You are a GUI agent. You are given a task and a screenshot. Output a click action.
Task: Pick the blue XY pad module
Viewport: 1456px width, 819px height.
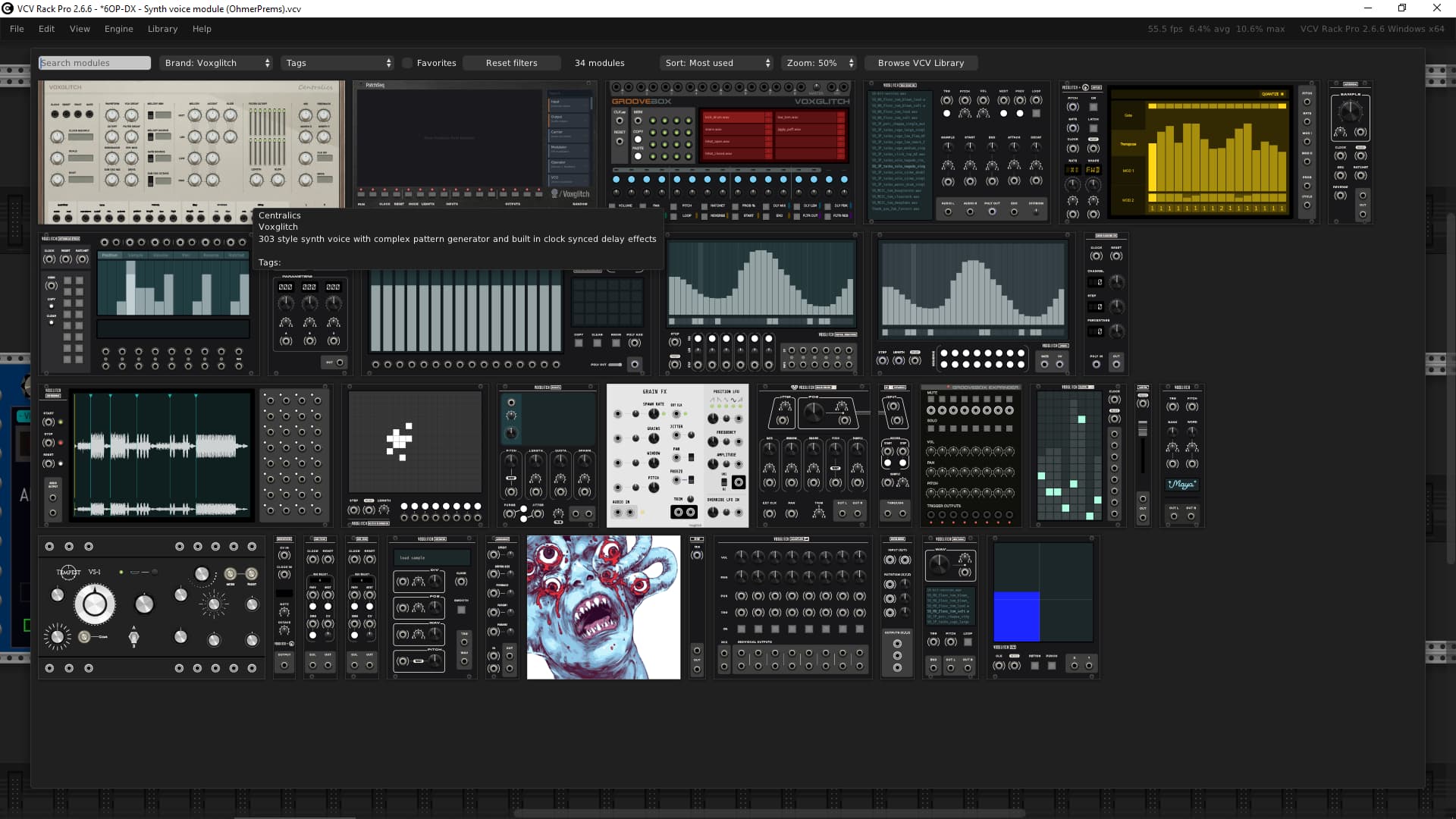1043,607
